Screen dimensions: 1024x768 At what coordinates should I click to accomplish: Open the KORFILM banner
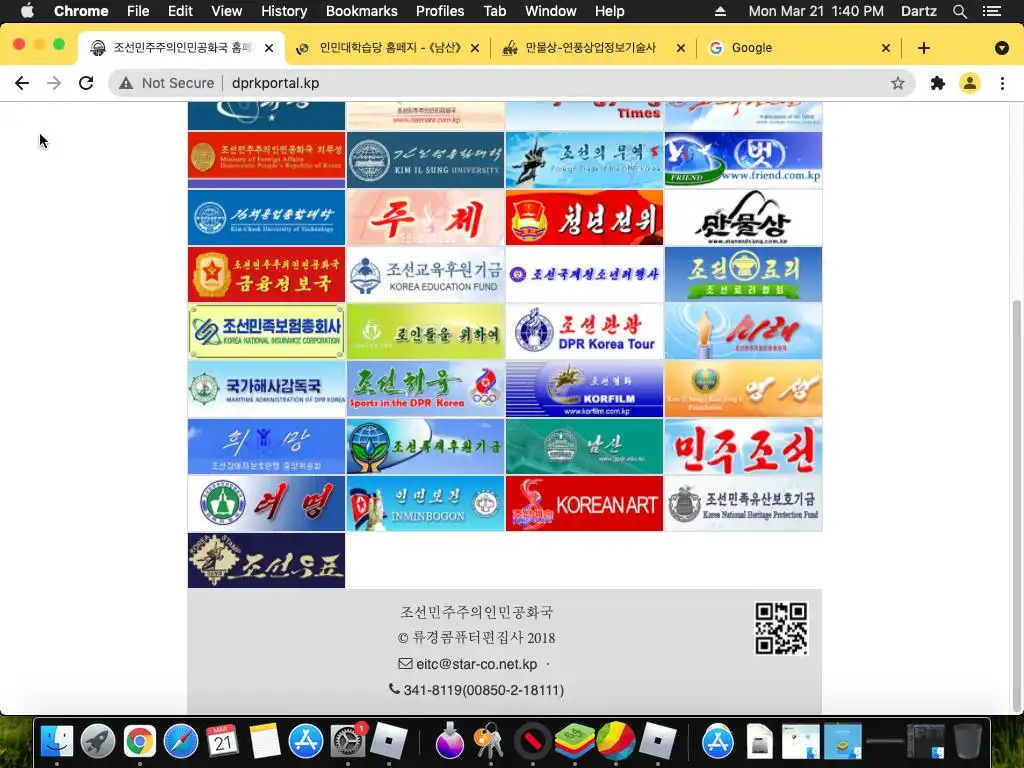[x=584, y=389]
